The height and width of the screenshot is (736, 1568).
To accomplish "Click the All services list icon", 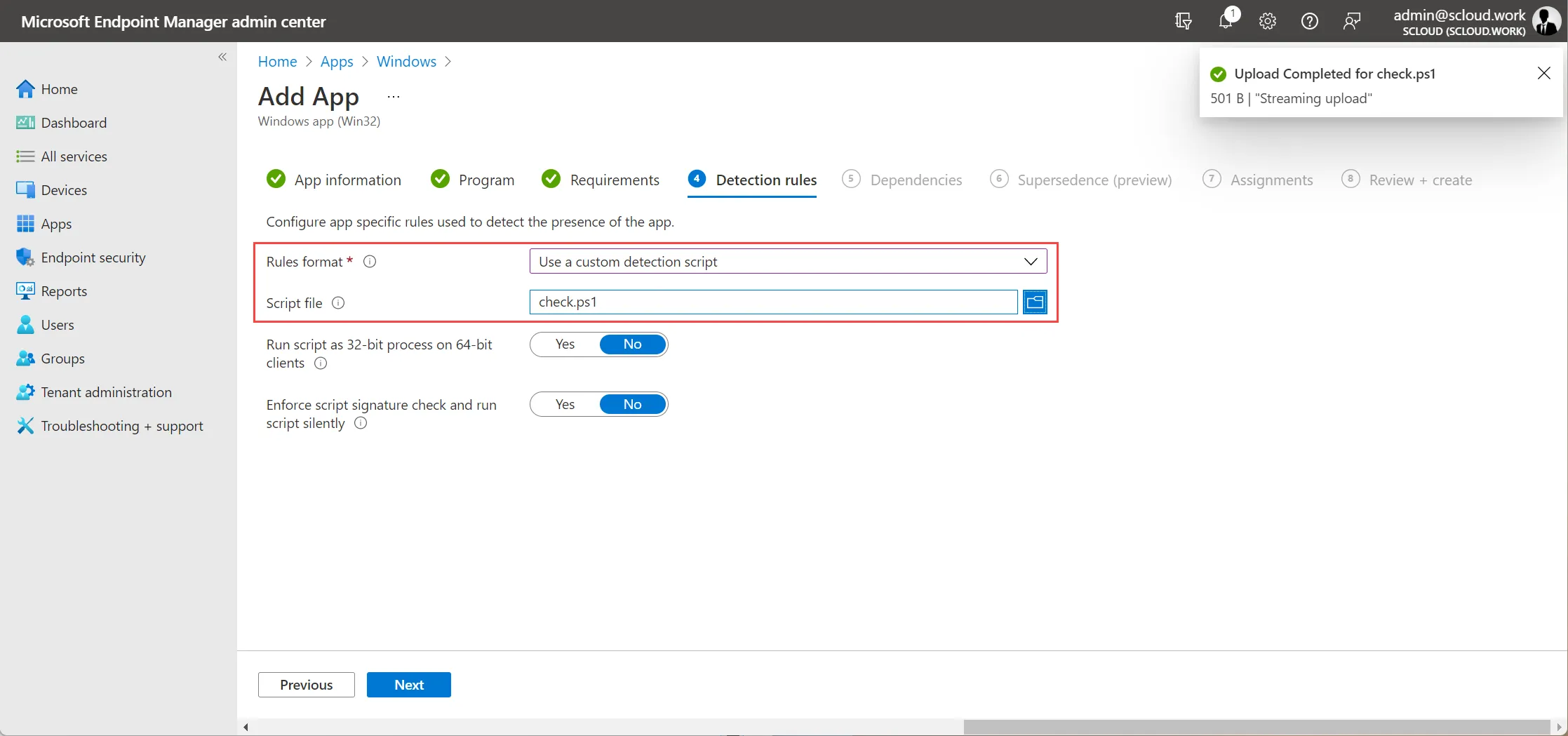I will click(x=25, y=156).
